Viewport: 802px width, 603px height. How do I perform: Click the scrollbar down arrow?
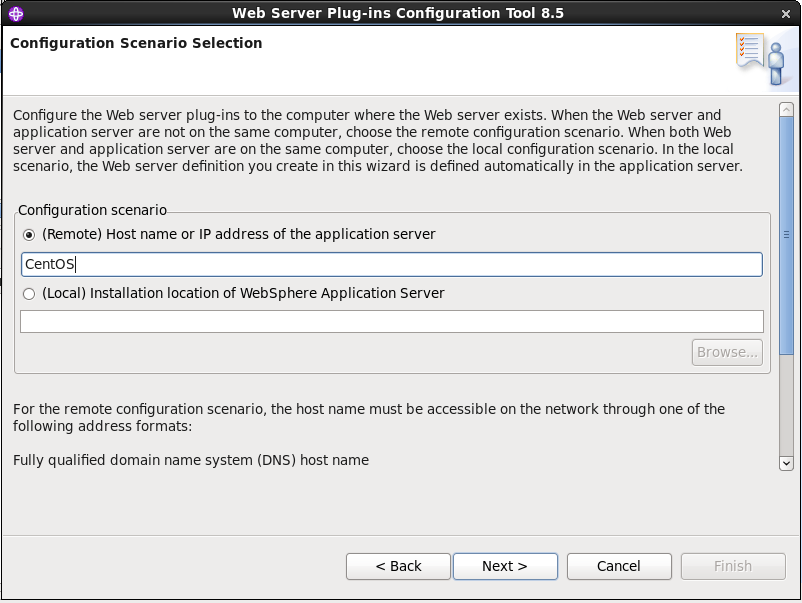point(786,463)
